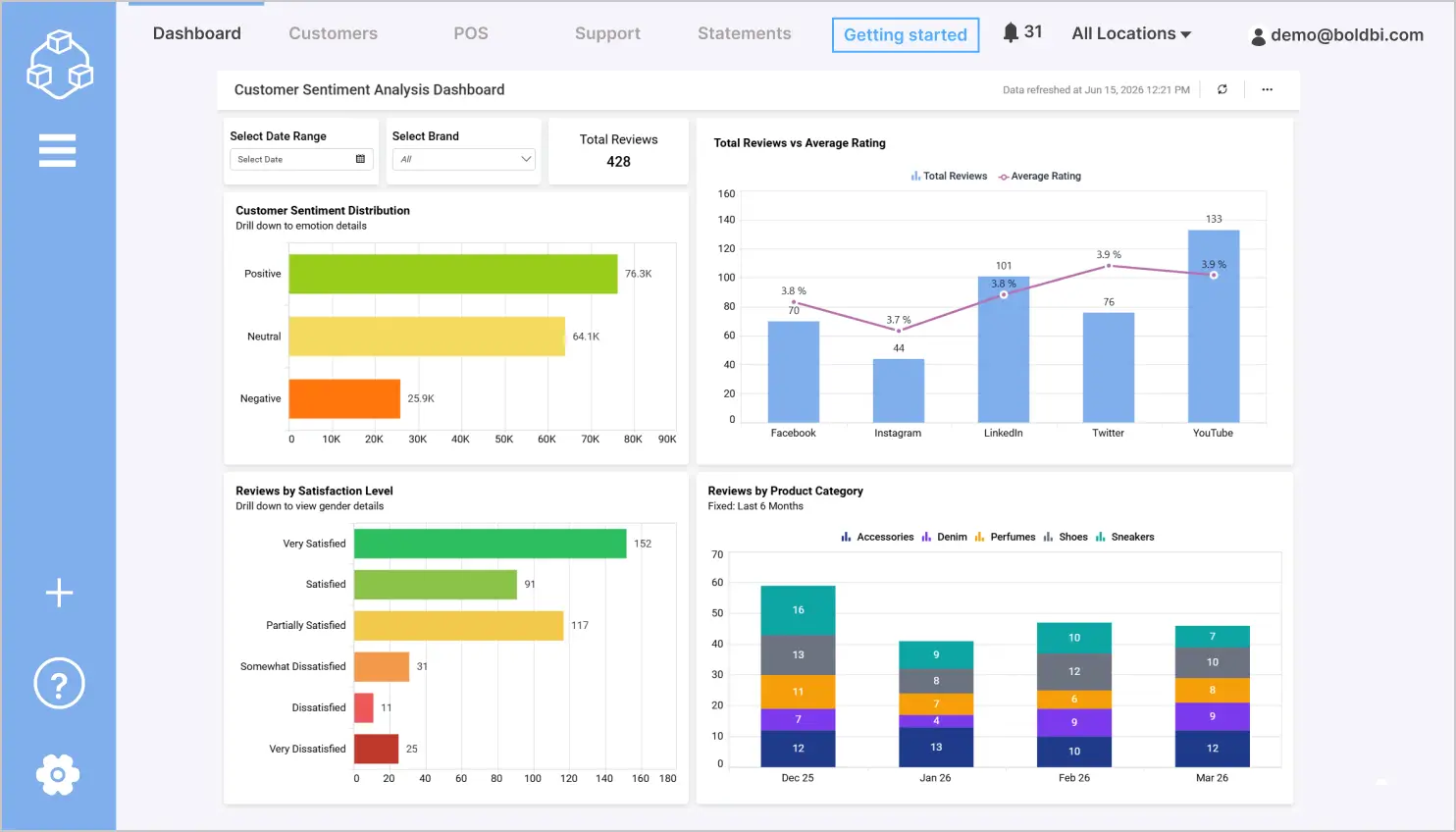1456x832 pixels.
Task: Select the Negative sentiment bar
Action: 344,398
